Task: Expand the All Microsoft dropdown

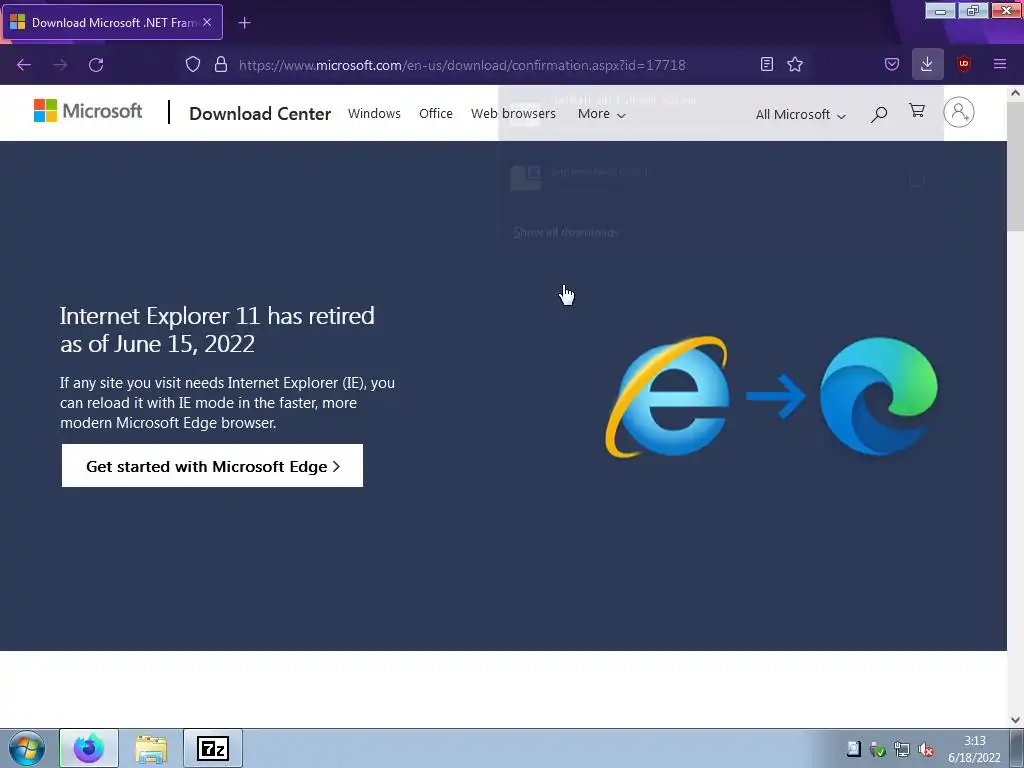Action: (x=800, y=114)
